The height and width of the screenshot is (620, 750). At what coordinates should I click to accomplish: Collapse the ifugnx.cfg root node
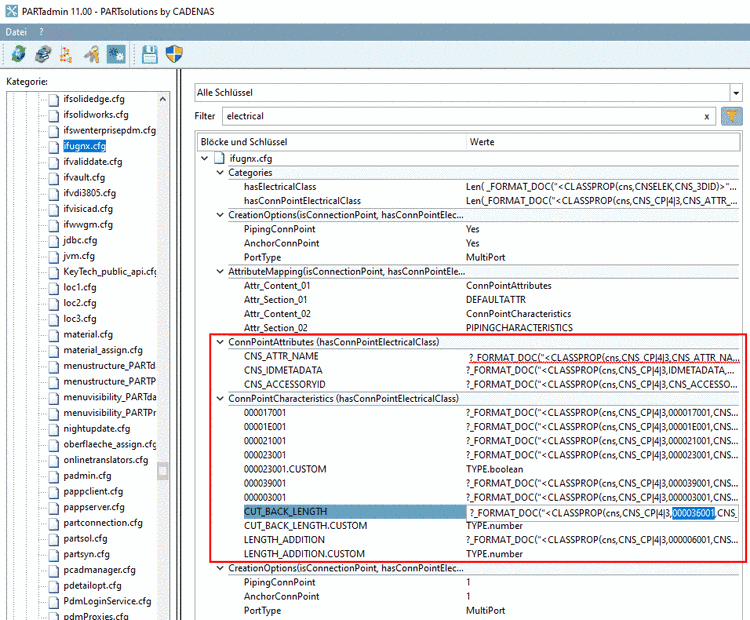[206, 158]
